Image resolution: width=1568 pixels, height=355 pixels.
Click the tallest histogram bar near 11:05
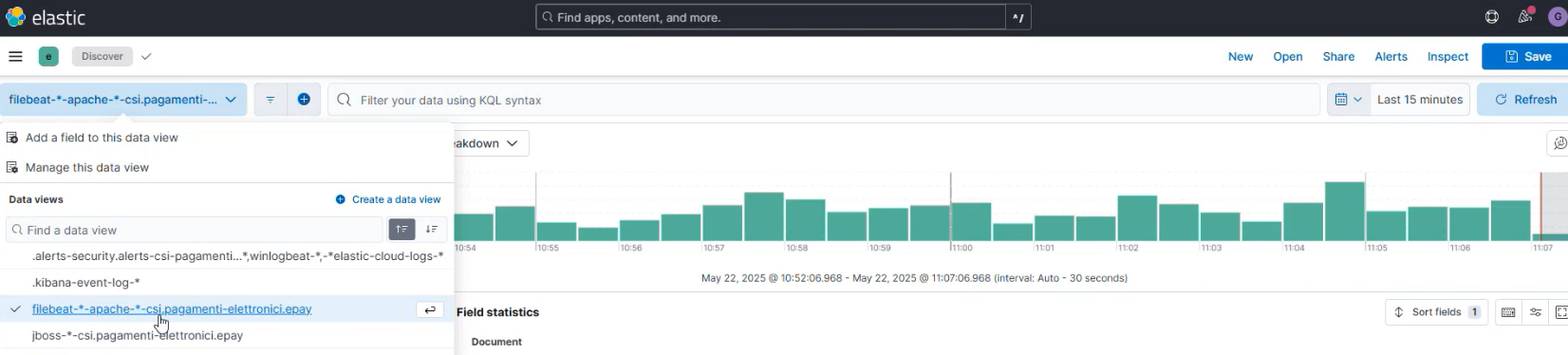1344,211
